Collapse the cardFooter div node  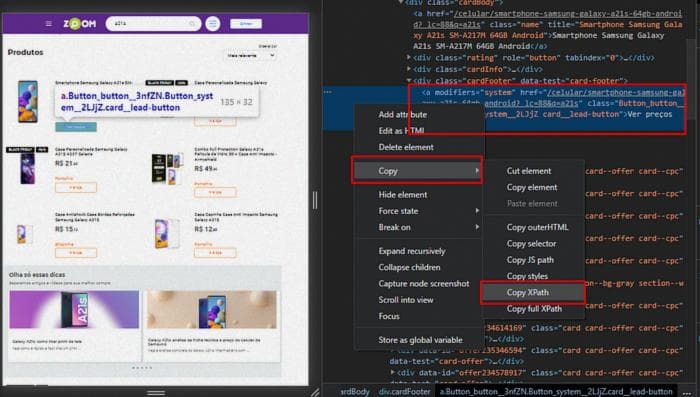pyautogui.click(x=408, y=81)
